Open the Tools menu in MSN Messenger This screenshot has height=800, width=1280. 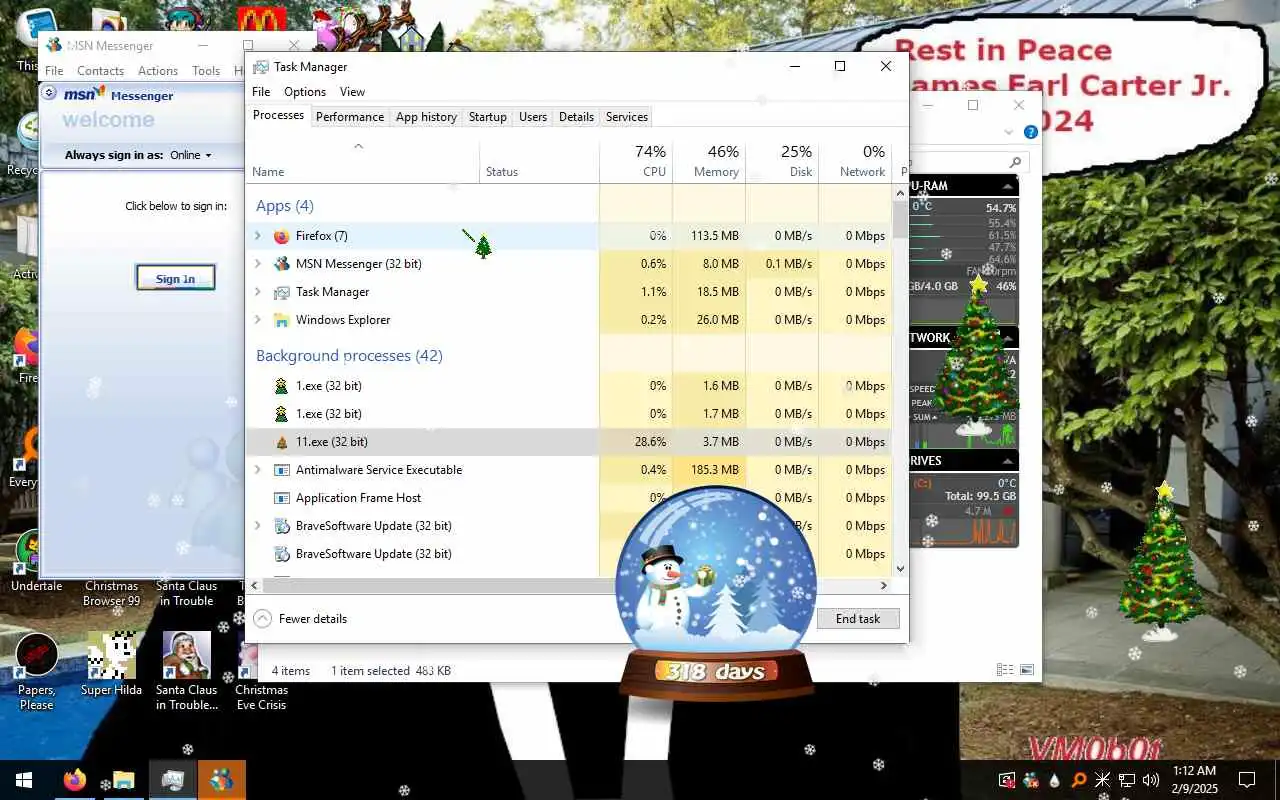pyautogui.click(x=206, y=71)
